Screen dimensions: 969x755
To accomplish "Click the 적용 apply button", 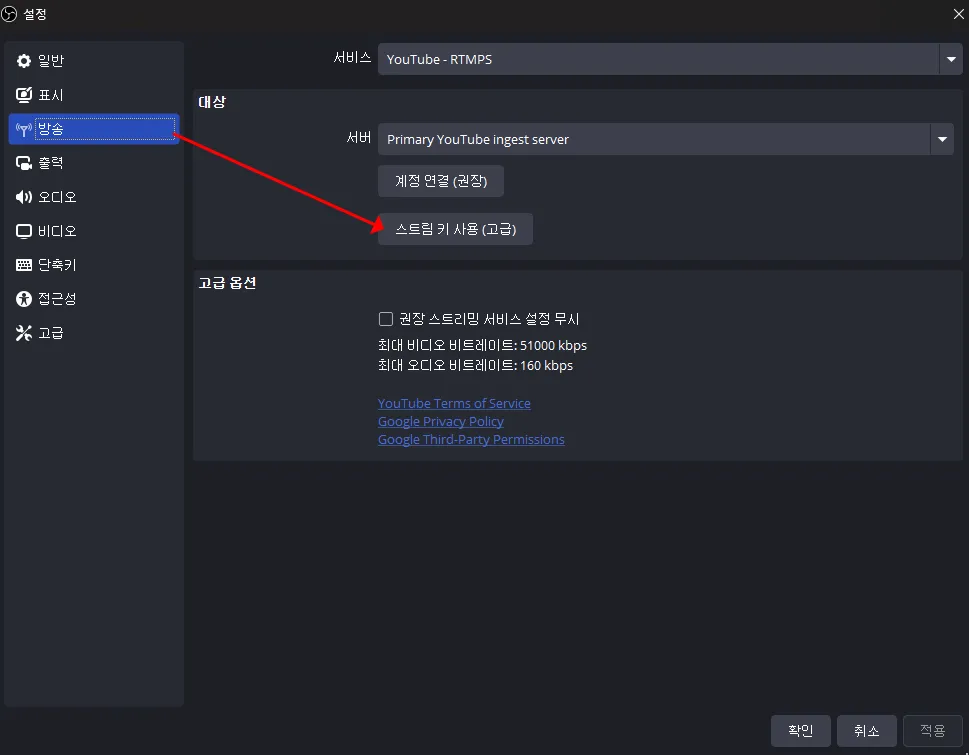I will point(933,731).
